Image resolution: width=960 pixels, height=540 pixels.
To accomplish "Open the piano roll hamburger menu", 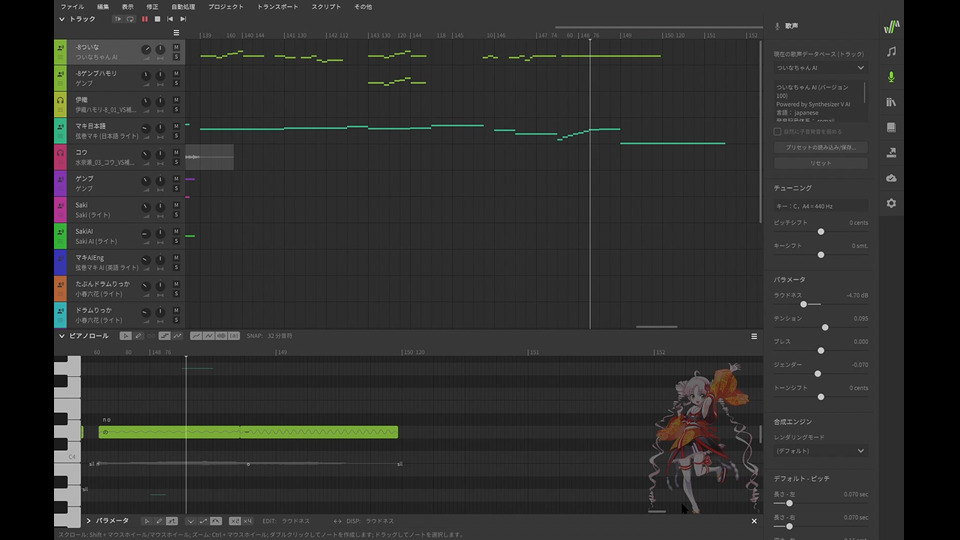I will (x=754, y=336).
